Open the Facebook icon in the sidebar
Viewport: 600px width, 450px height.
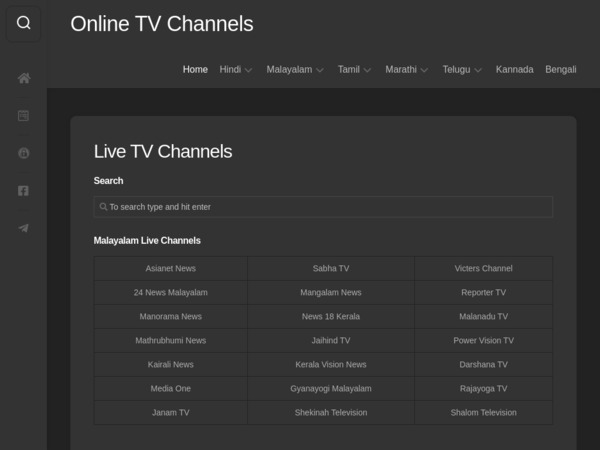tap(23, 191)
